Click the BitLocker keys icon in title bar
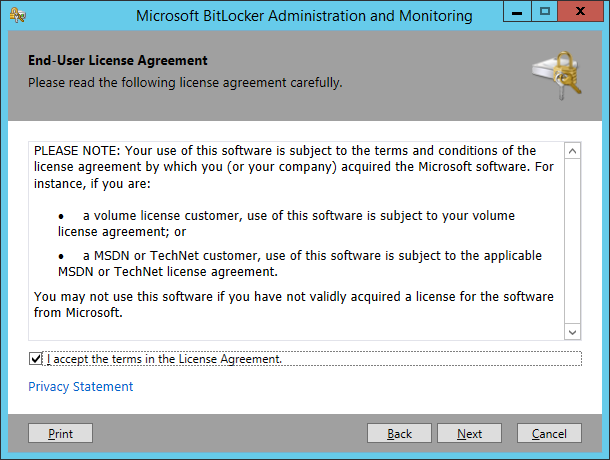Viewport: 610px width, 460px height. pos(18,15)
